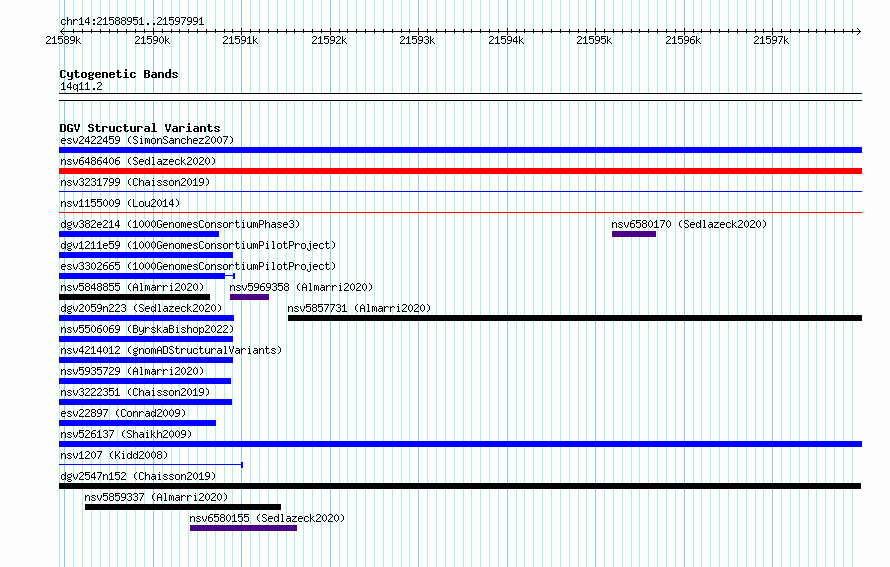Open the nsv5848855 (Almarri2020) label
890x567 pixels.
132,287
